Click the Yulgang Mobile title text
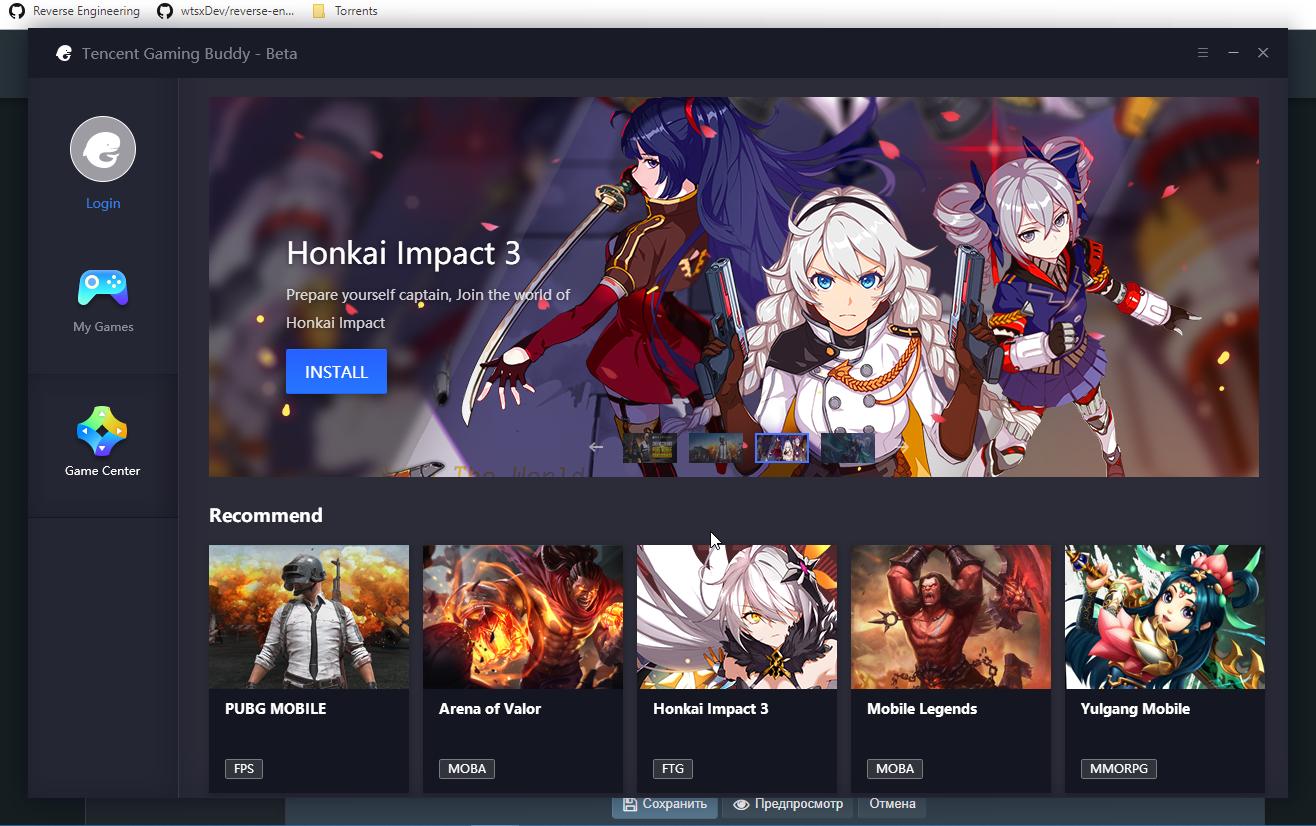The height and width of the screenshot is (826, 1316). coord(1135,709)
